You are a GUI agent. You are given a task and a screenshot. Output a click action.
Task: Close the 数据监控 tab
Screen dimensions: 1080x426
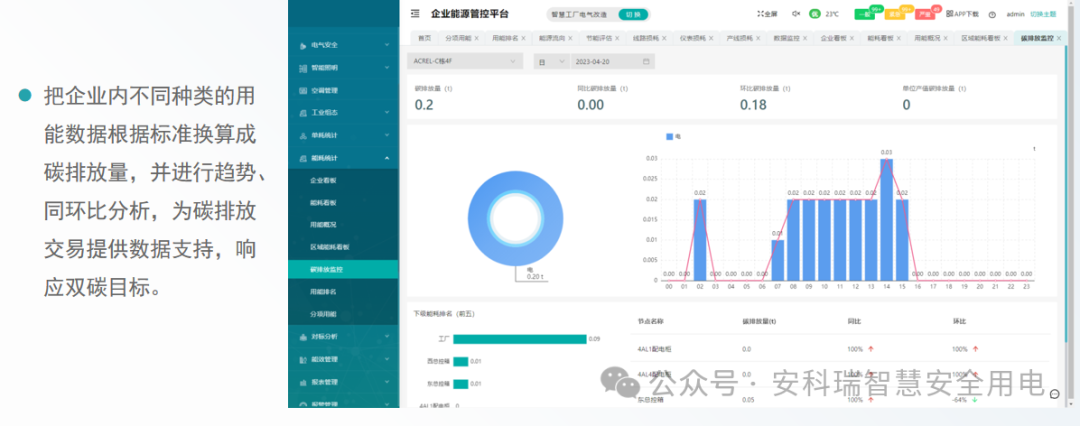[805, 39]
